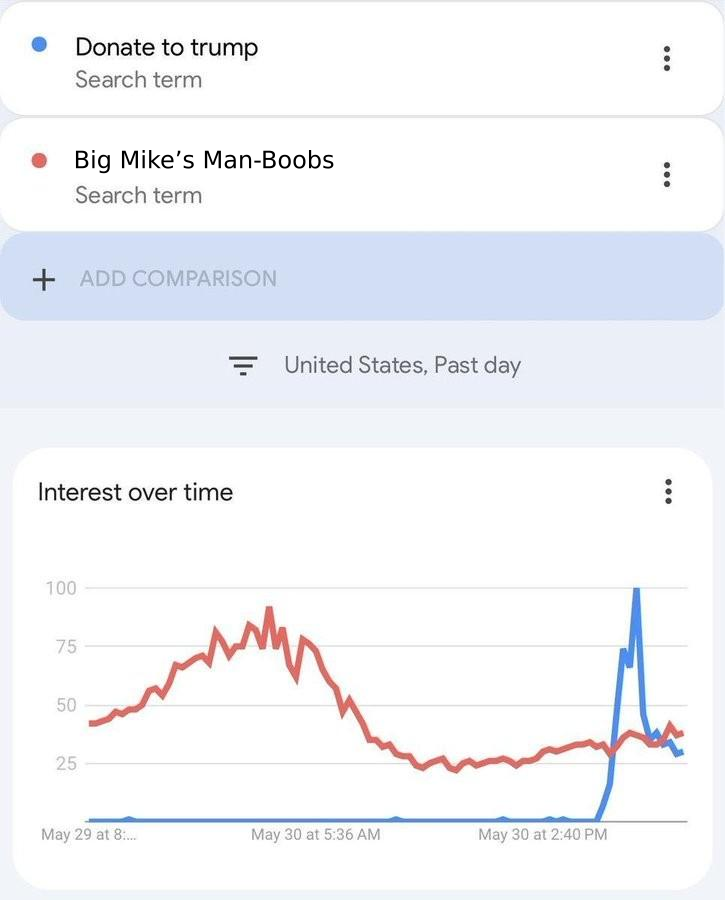Open options menu for Big Mike's Man-Boobs term

(667, 175)
